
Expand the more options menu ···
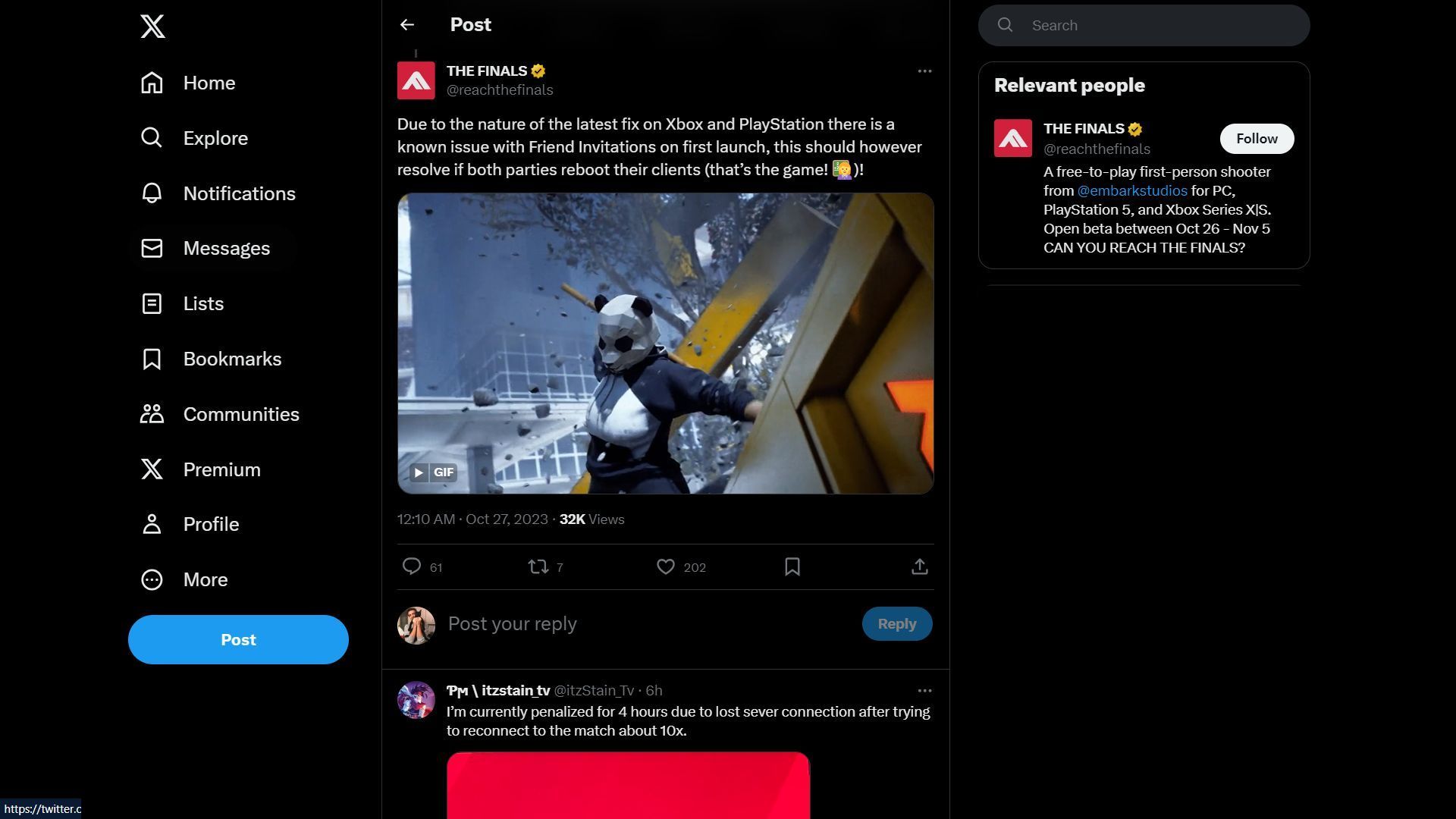pos(924,71)
